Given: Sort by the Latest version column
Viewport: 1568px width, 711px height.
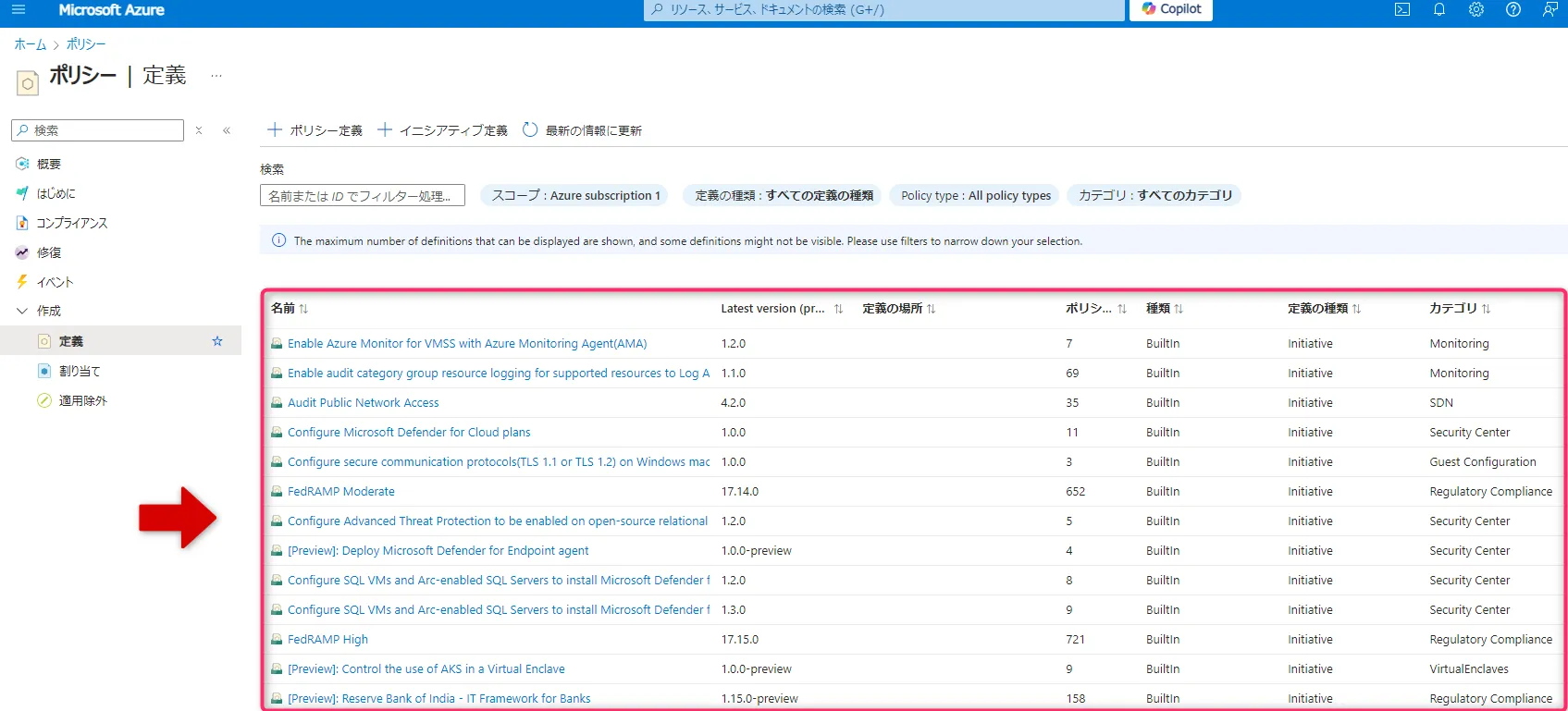Looking at the screenshot, I should (x=782, y=309).
